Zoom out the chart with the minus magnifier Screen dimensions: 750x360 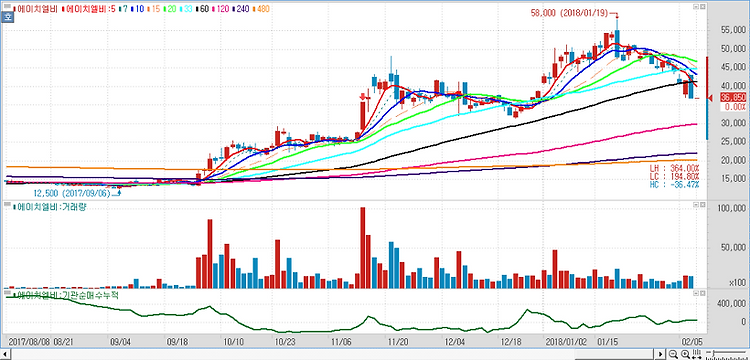click(673, 354)
